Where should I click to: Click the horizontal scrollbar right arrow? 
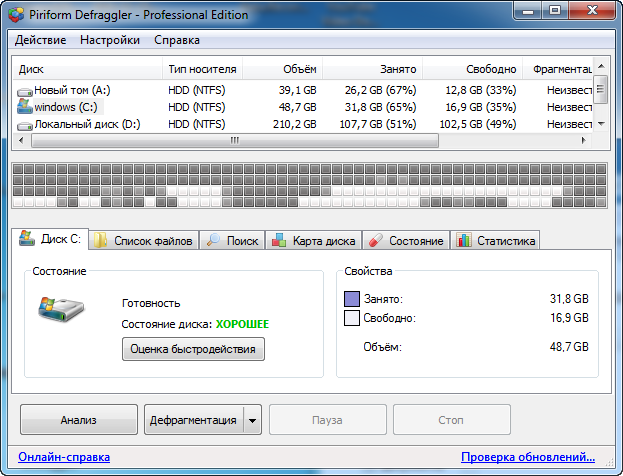coord(583,140)
